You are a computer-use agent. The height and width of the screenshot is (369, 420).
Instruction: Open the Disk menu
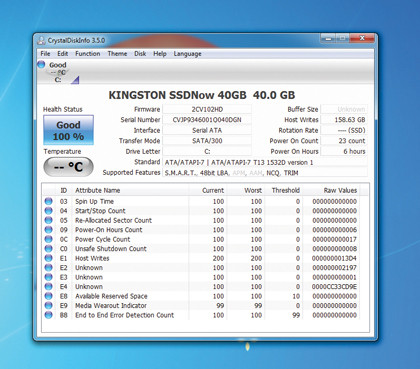pyautogui.click(x=140, y=54)
